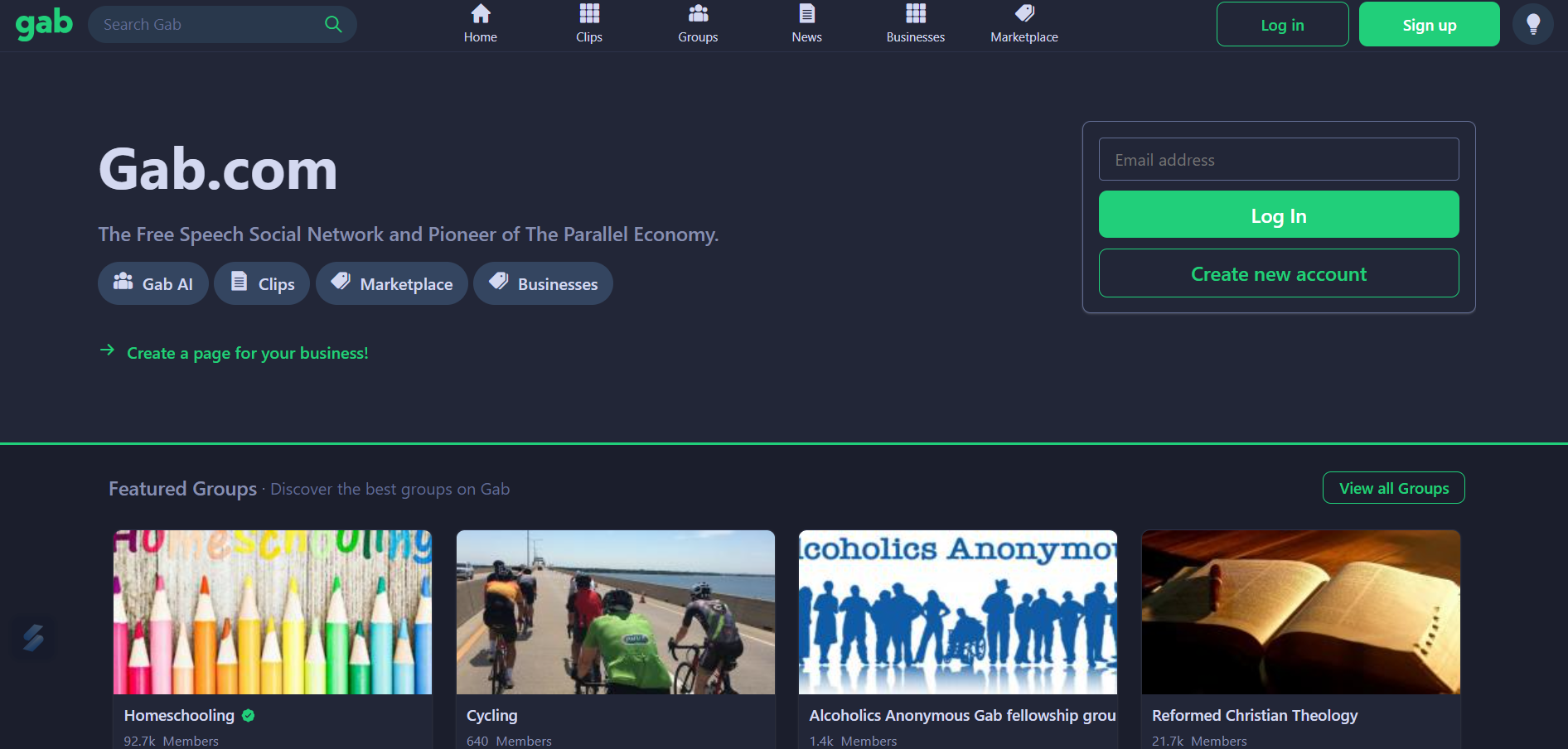Open Gab AI pill button
Viewport: 1568px width, 749px height.
pos(153,283)
